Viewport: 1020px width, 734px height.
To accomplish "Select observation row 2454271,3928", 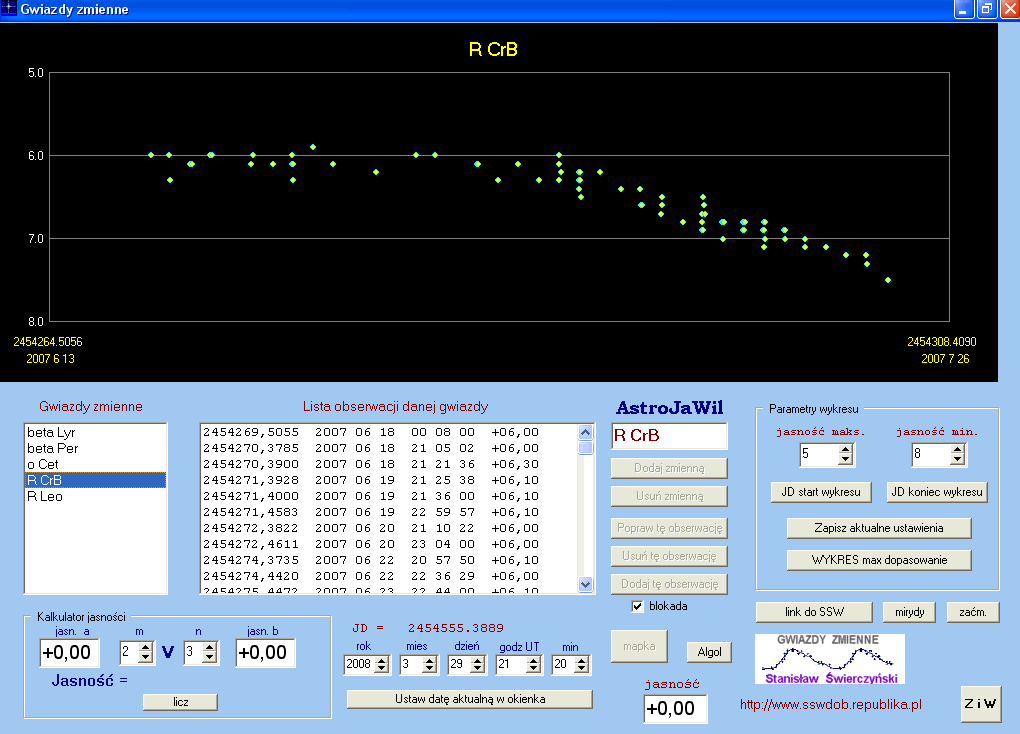I will click(389, 480).
